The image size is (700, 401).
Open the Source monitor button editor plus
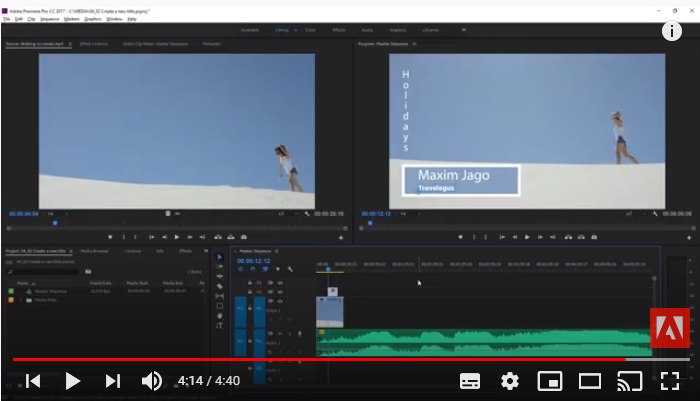tap(341, 238)
